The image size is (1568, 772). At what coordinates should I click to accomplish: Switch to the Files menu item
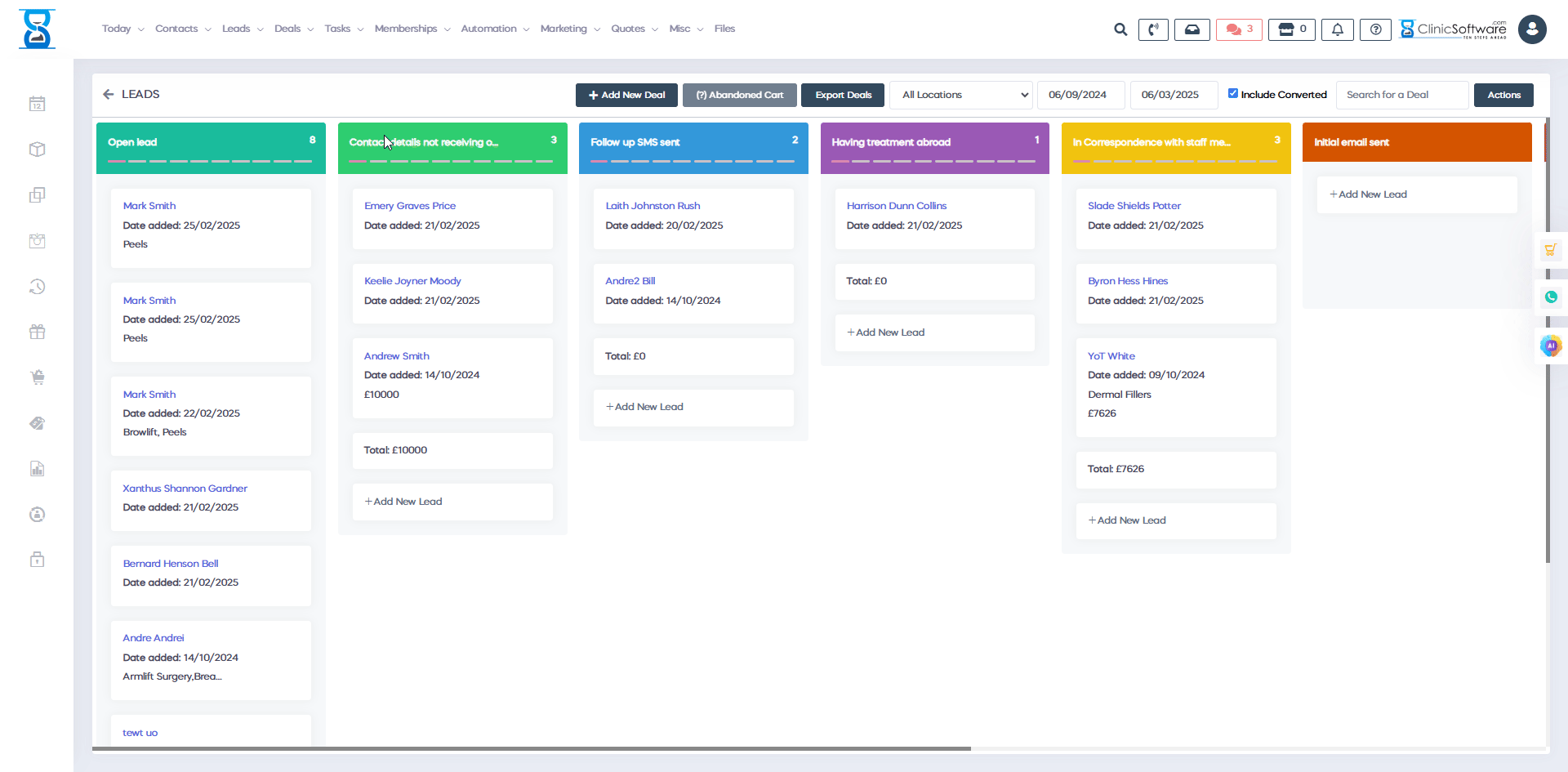click(x=724, y=29)
